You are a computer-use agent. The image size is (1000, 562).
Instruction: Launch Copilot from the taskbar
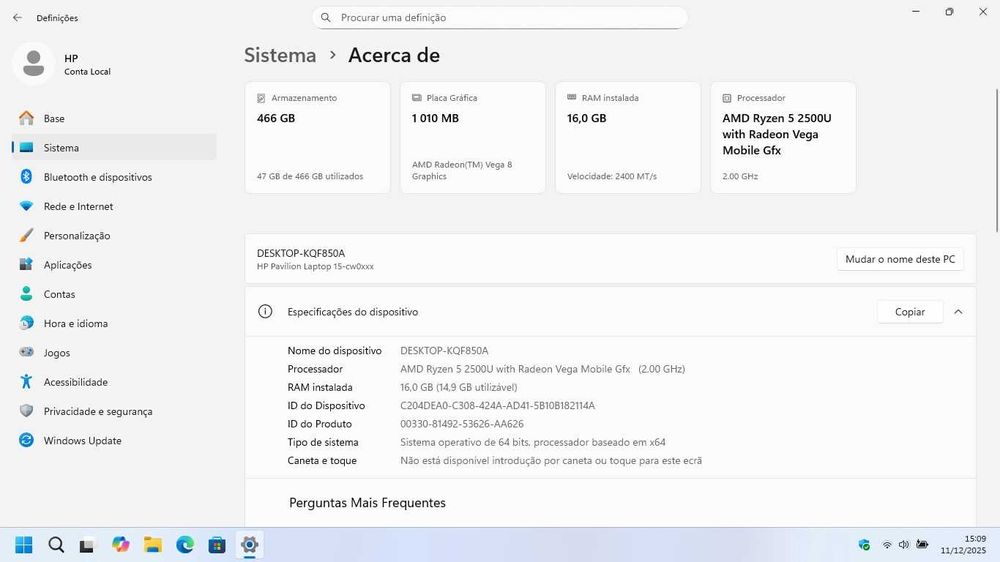[x=121, y=545]
